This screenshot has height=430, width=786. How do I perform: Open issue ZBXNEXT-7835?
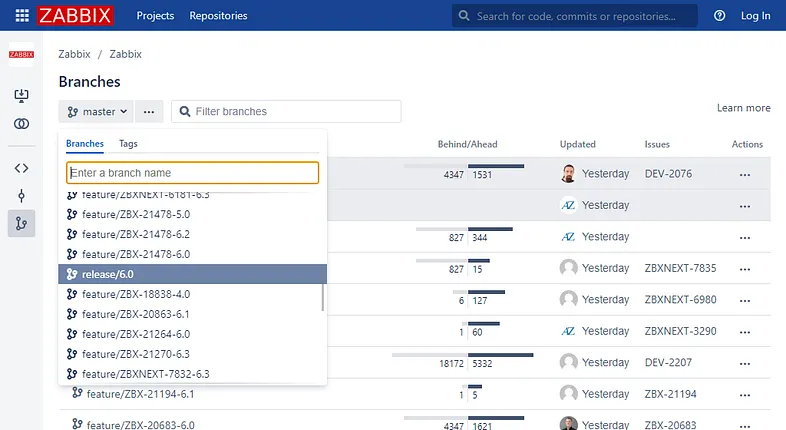(680, 268)
